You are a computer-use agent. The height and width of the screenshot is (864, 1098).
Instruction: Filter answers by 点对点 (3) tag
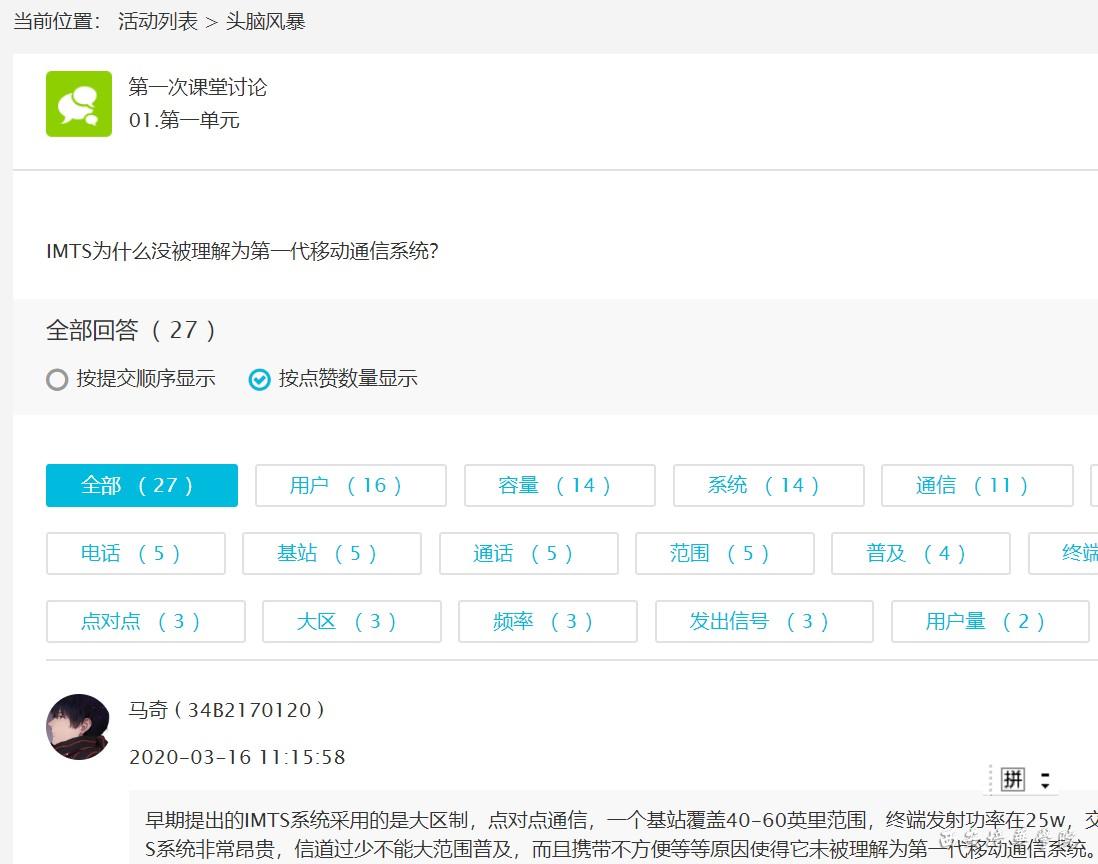click(145, 622)
